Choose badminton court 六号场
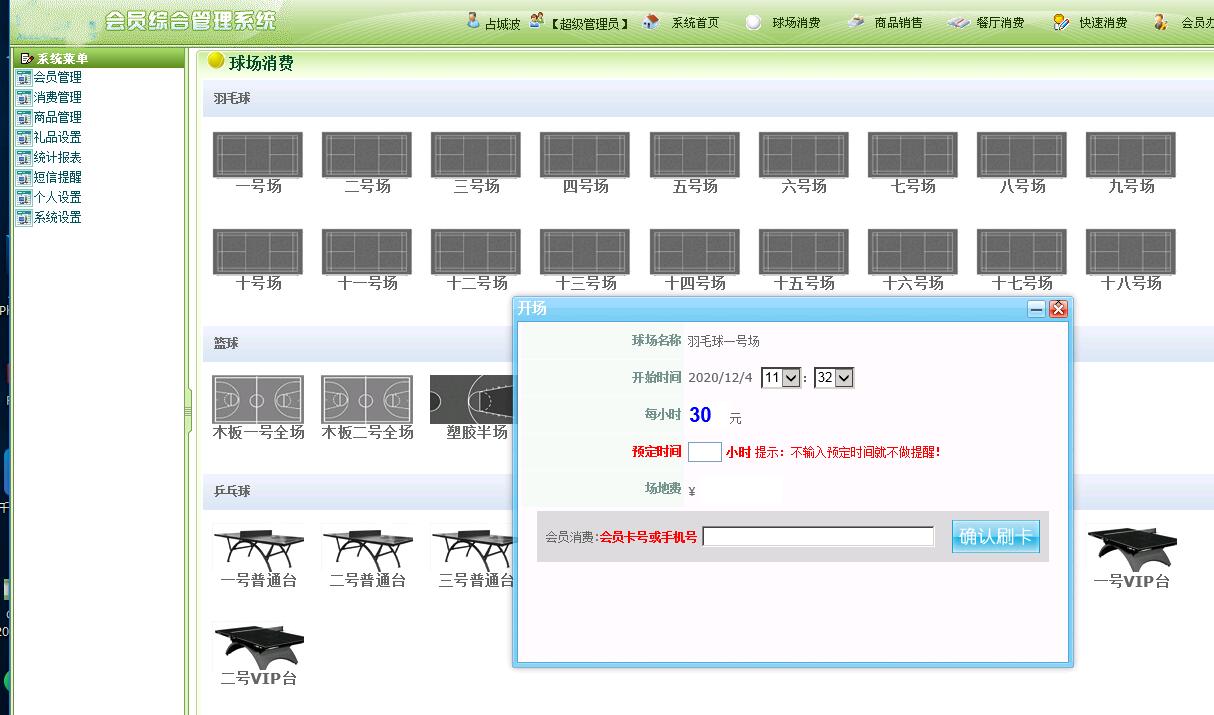 point(804,163)
